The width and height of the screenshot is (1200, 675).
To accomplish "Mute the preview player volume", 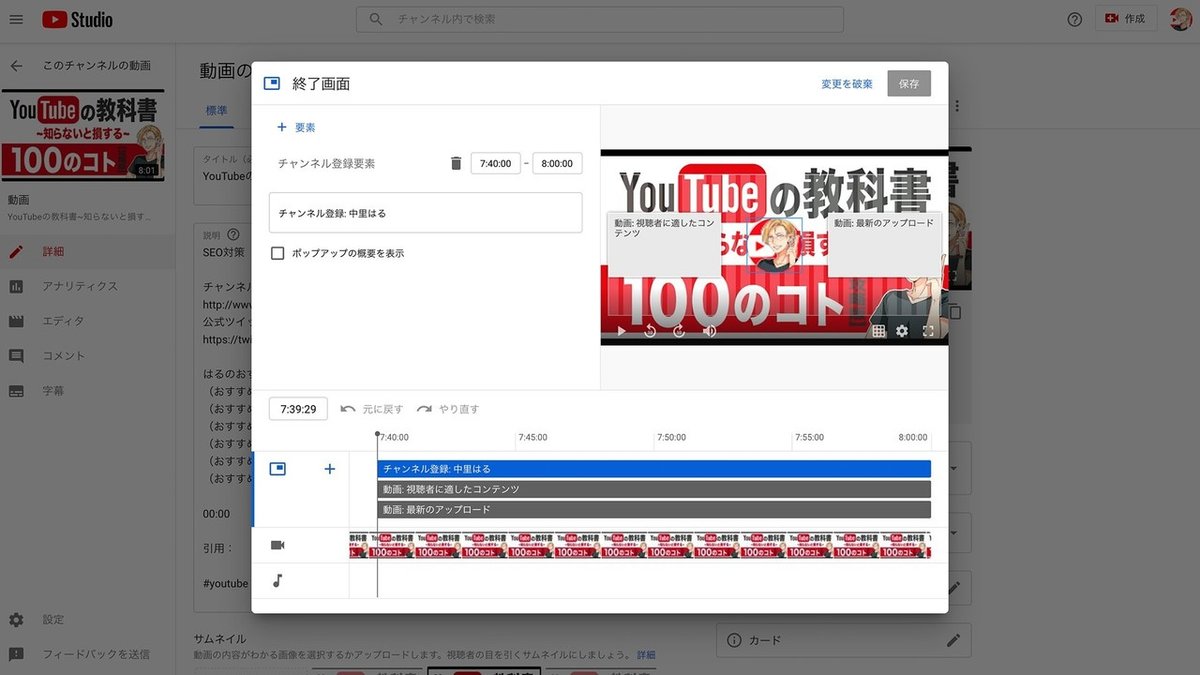I will [710, 330].
